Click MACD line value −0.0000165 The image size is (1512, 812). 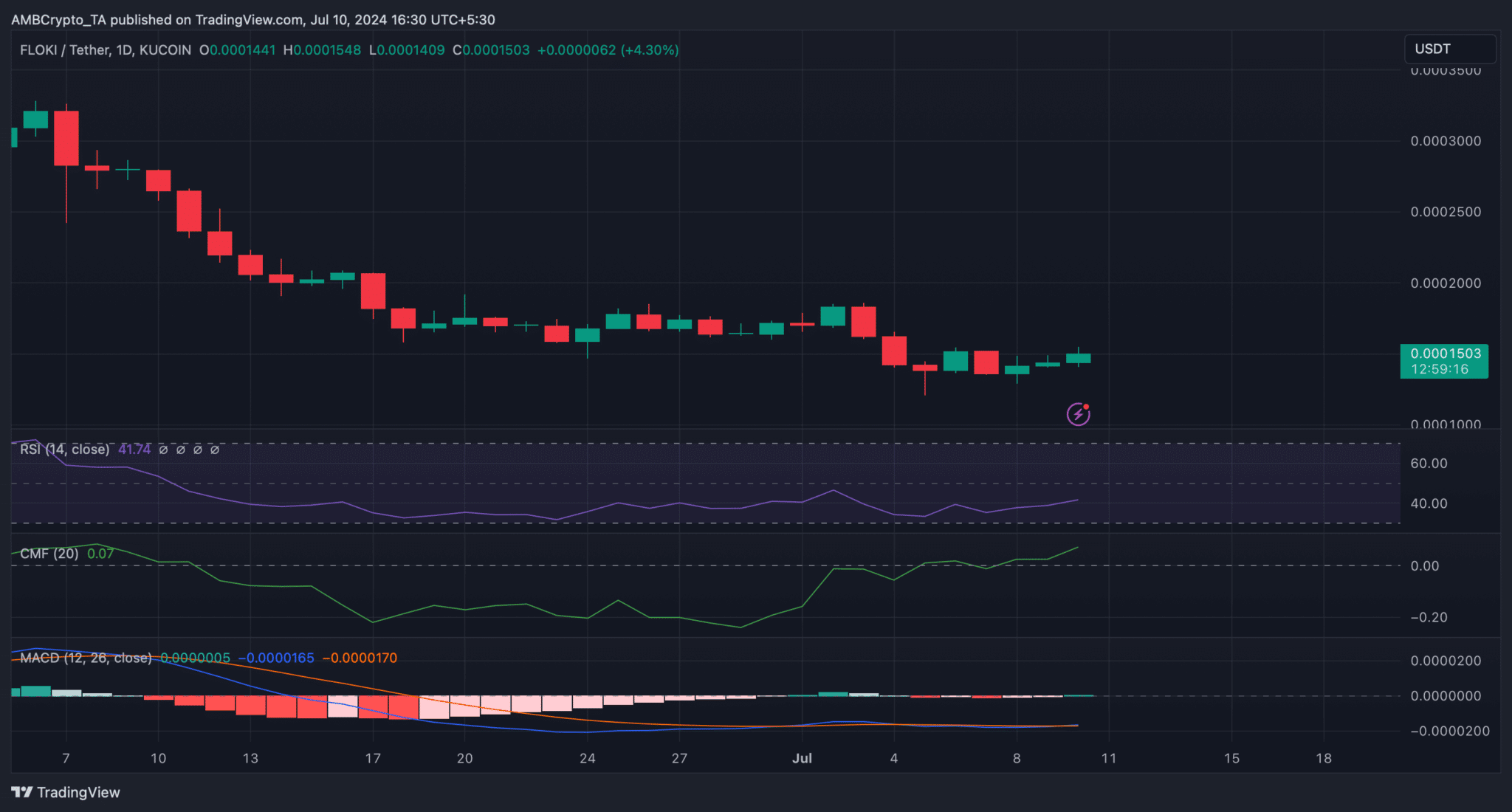276,658
